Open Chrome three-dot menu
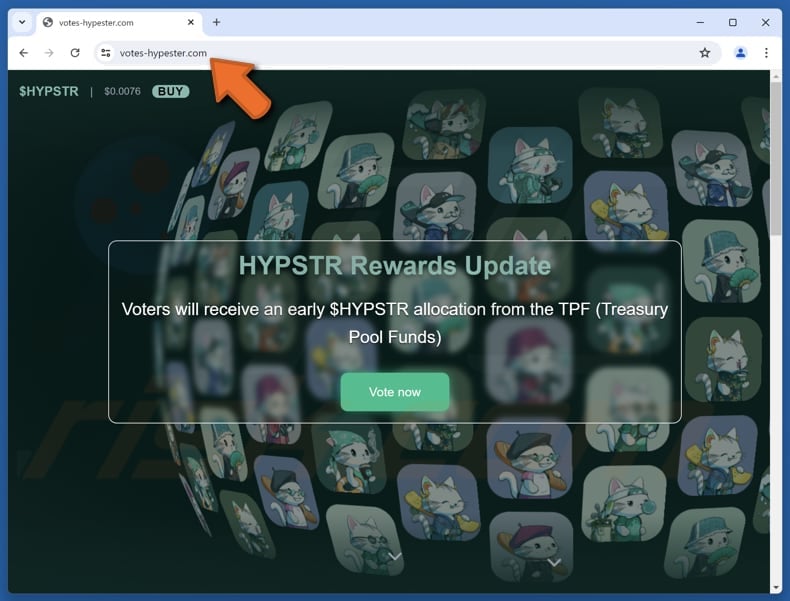 point(766,53)
